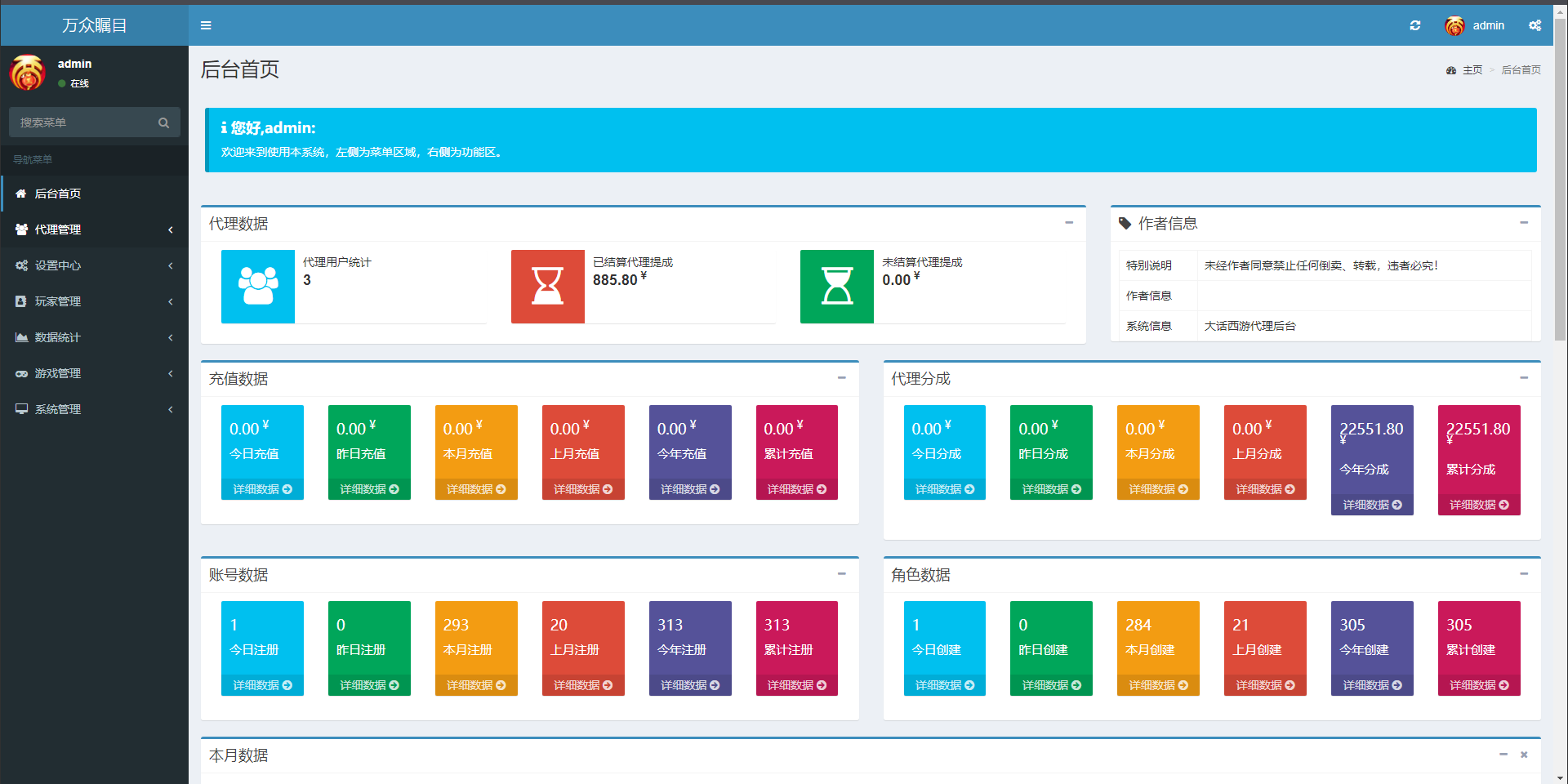Click the red 已结算代理提成 hourglass icon
The height and width of the screenshot is (784, 1568).
click(x=548, y=287)
